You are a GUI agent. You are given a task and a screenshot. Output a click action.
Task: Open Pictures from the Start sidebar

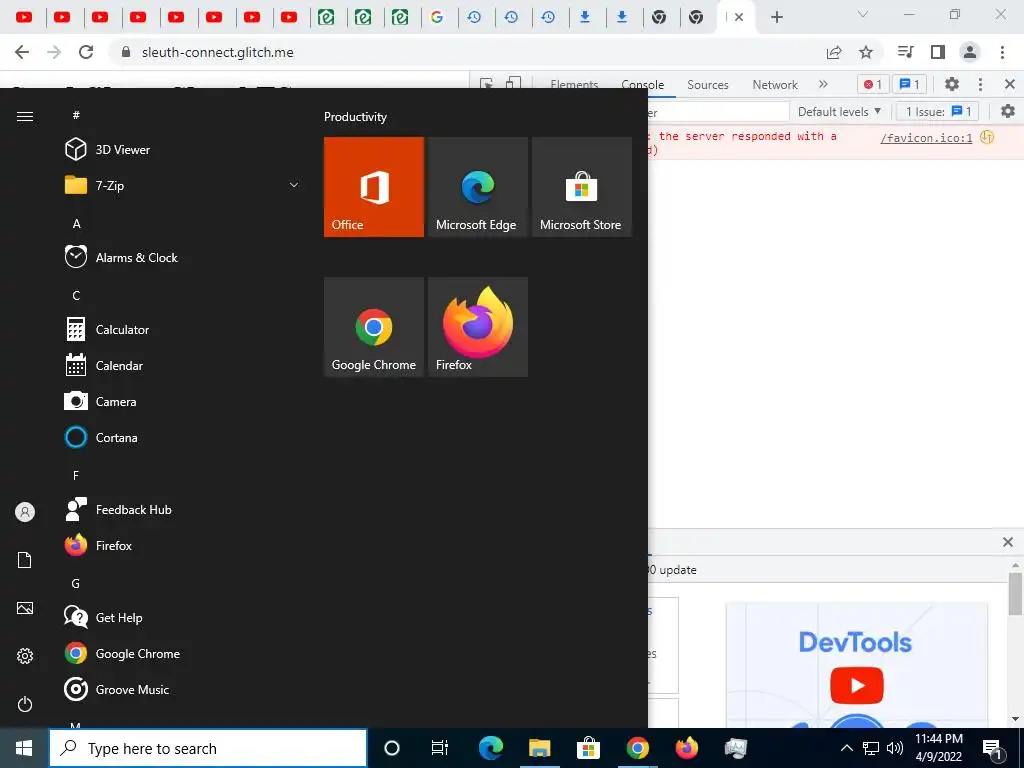coord(25,608)
